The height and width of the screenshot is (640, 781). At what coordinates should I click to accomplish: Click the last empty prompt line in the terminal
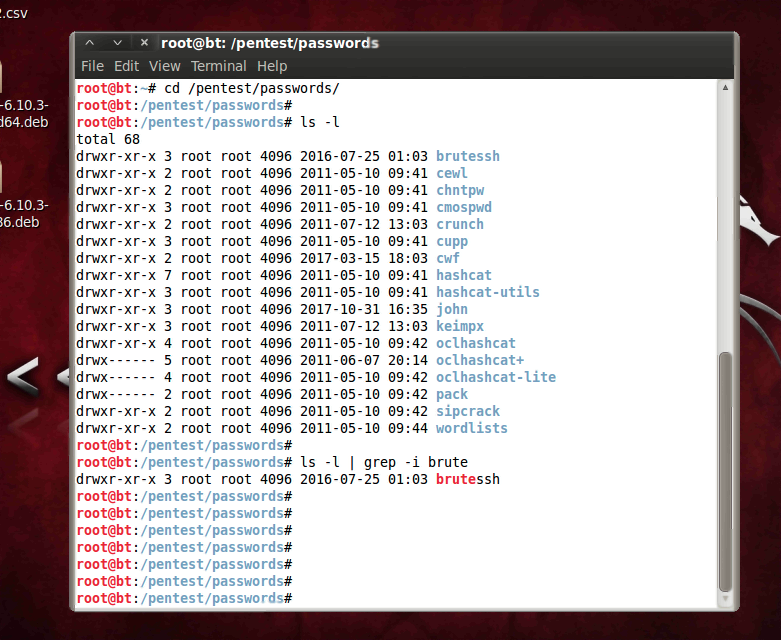400,598
